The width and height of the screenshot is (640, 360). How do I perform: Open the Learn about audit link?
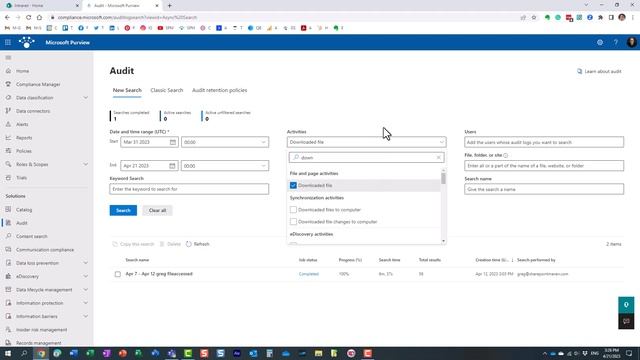(x=599, y=71)
